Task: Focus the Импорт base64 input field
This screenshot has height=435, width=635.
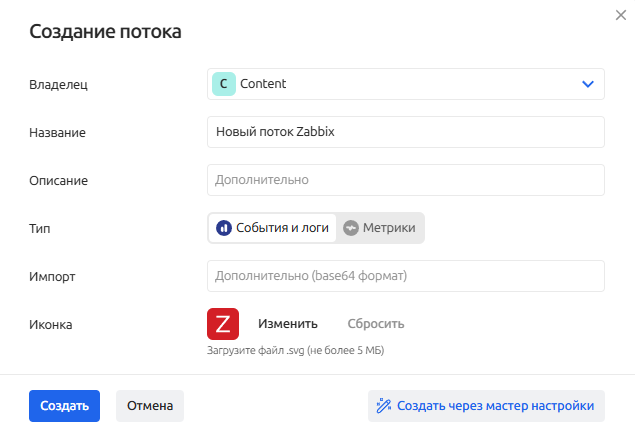Action: pos(405,276)
